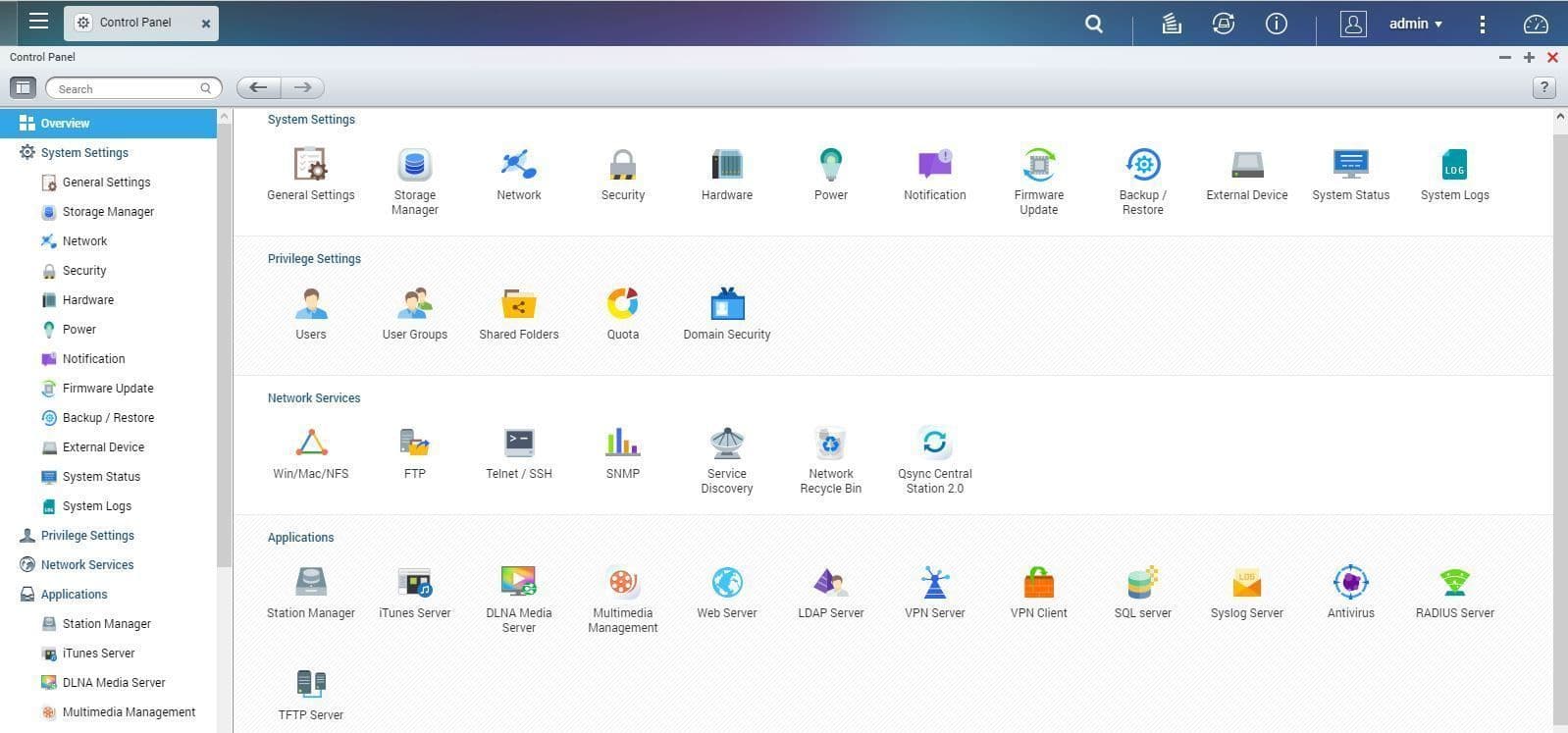Screen dimensions: 1568x733
Task: Expand Network Services in the sidebar
Action: click(x=86, y=565)
